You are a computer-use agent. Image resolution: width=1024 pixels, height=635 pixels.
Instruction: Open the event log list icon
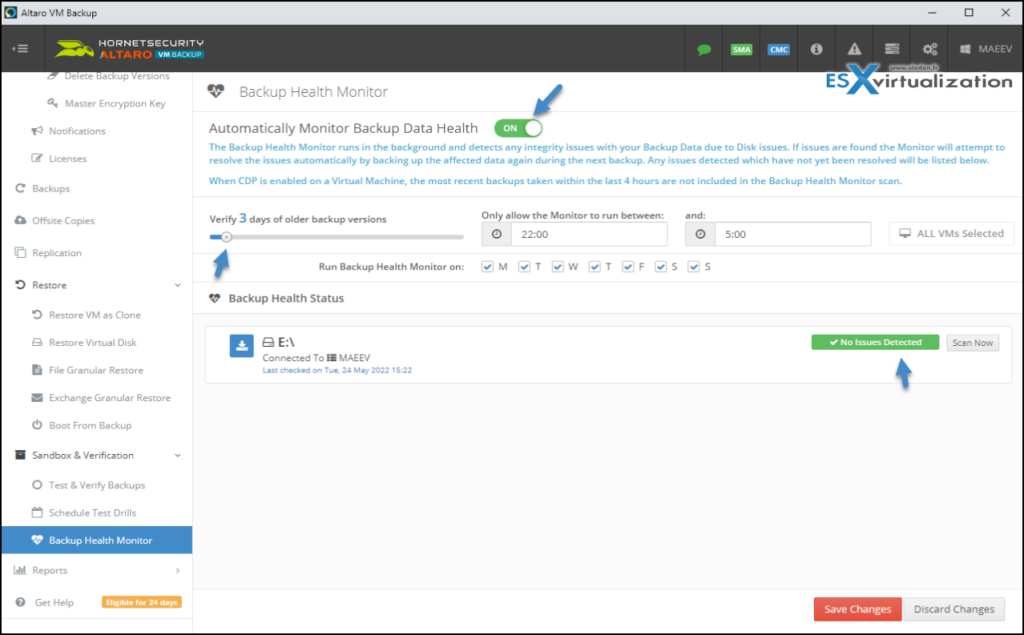click(891, 48)
